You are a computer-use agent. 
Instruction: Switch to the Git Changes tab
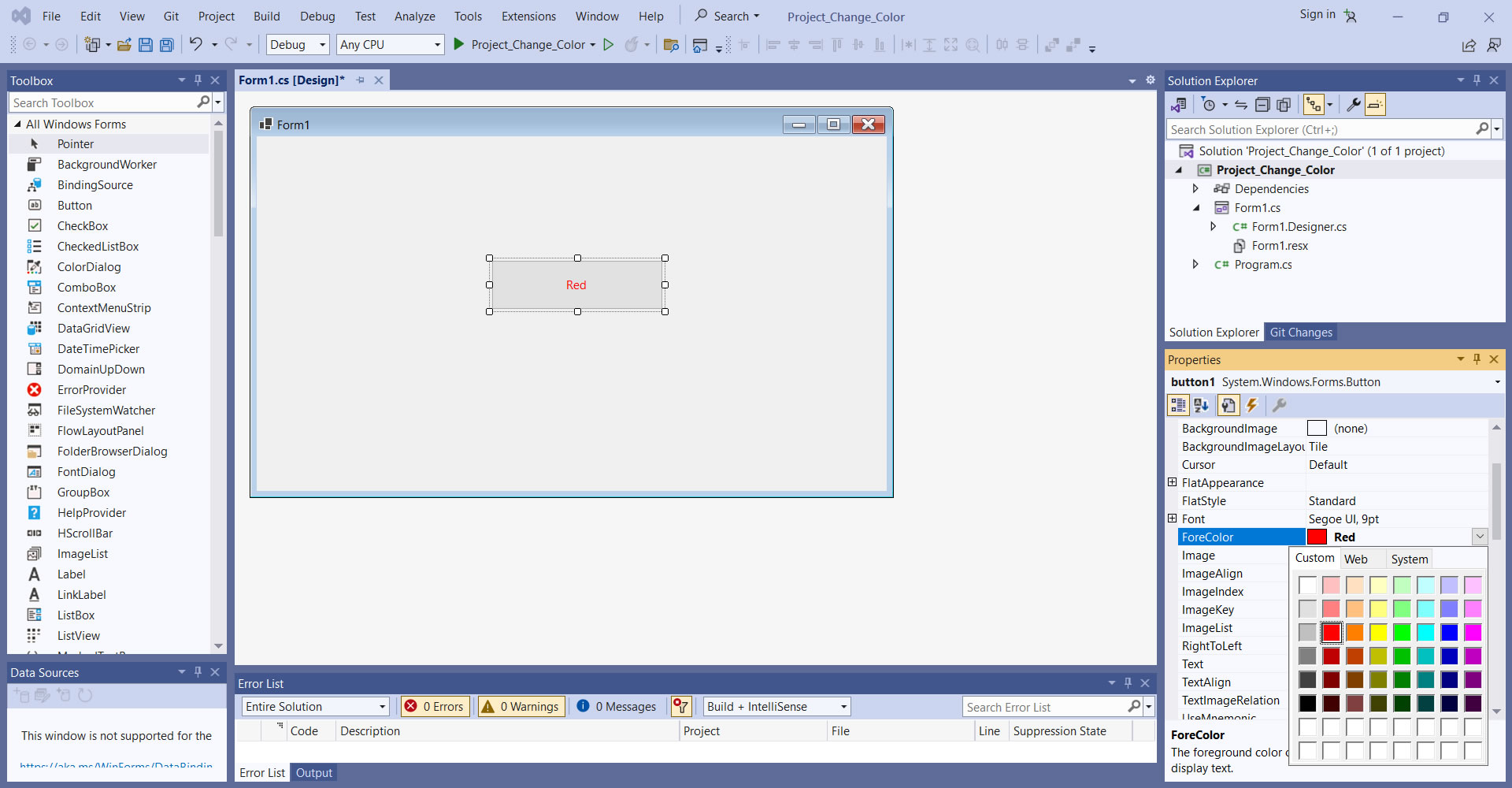[x=1300, y=333]
